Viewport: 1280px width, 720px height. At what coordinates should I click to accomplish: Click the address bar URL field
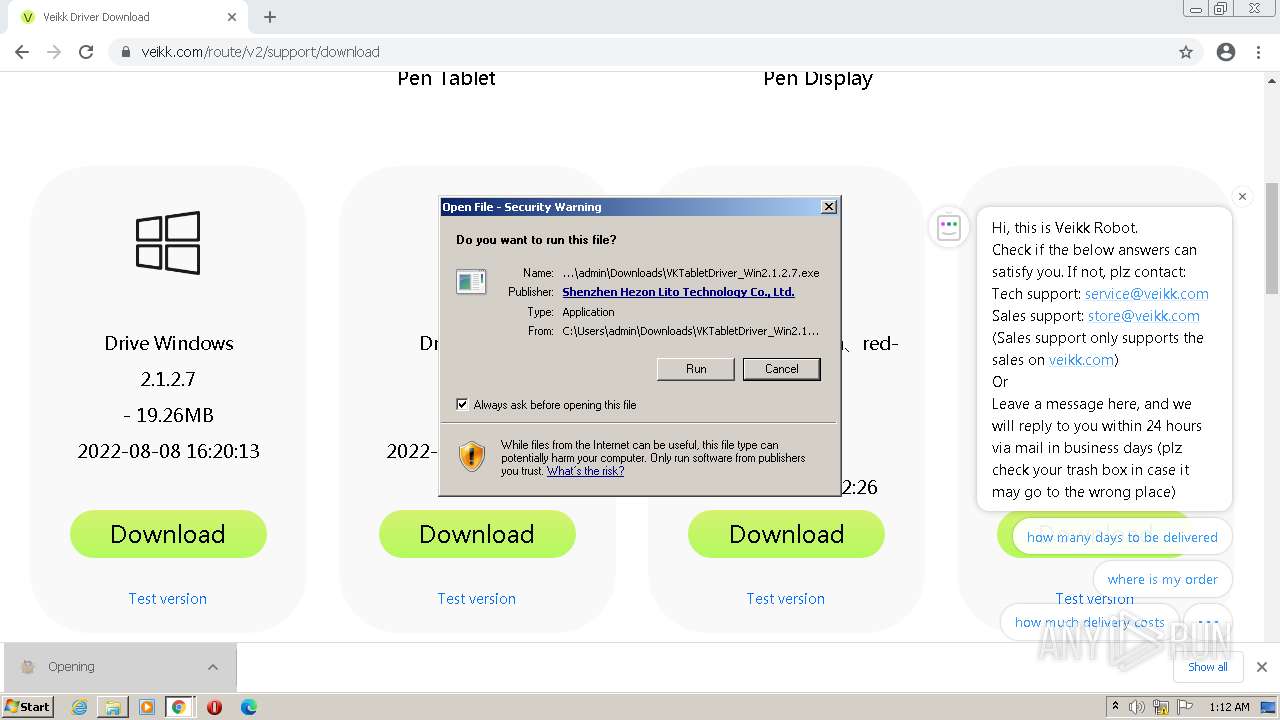coord(640,52)
